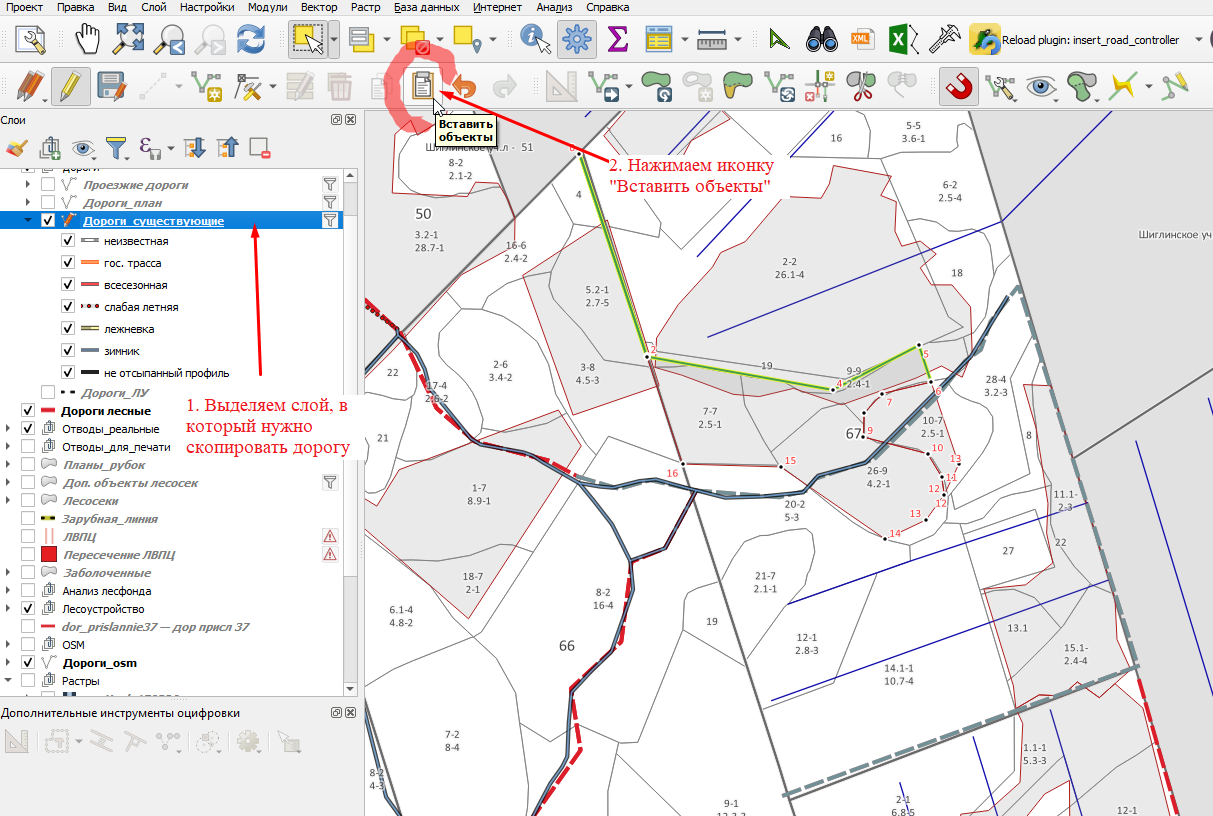
Task: Open the Вектор menu
Action: pos(318,7)
